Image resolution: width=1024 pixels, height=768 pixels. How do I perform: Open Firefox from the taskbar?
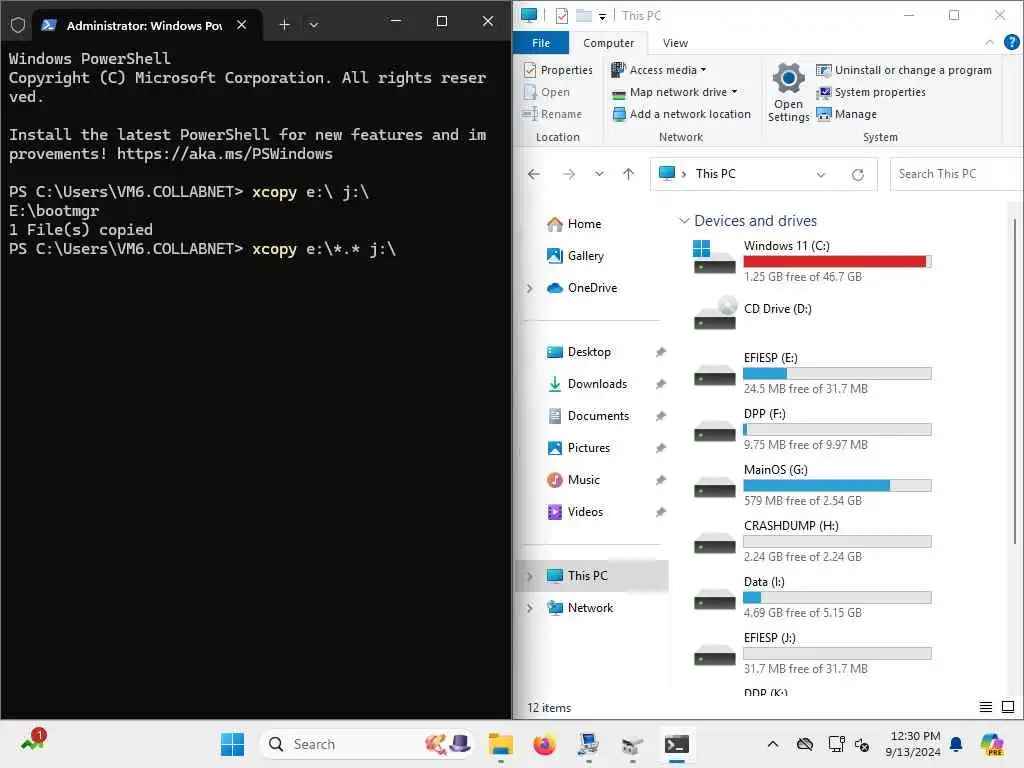544,744
